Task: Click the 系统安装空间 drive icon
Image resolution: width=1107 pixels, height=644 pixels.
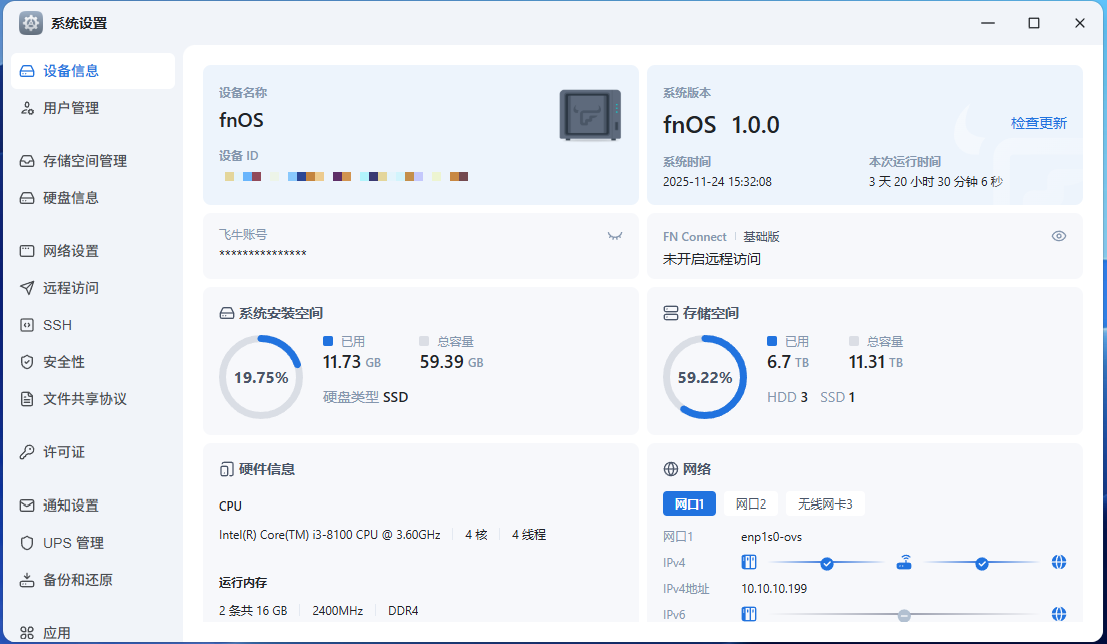Action: 227,313
